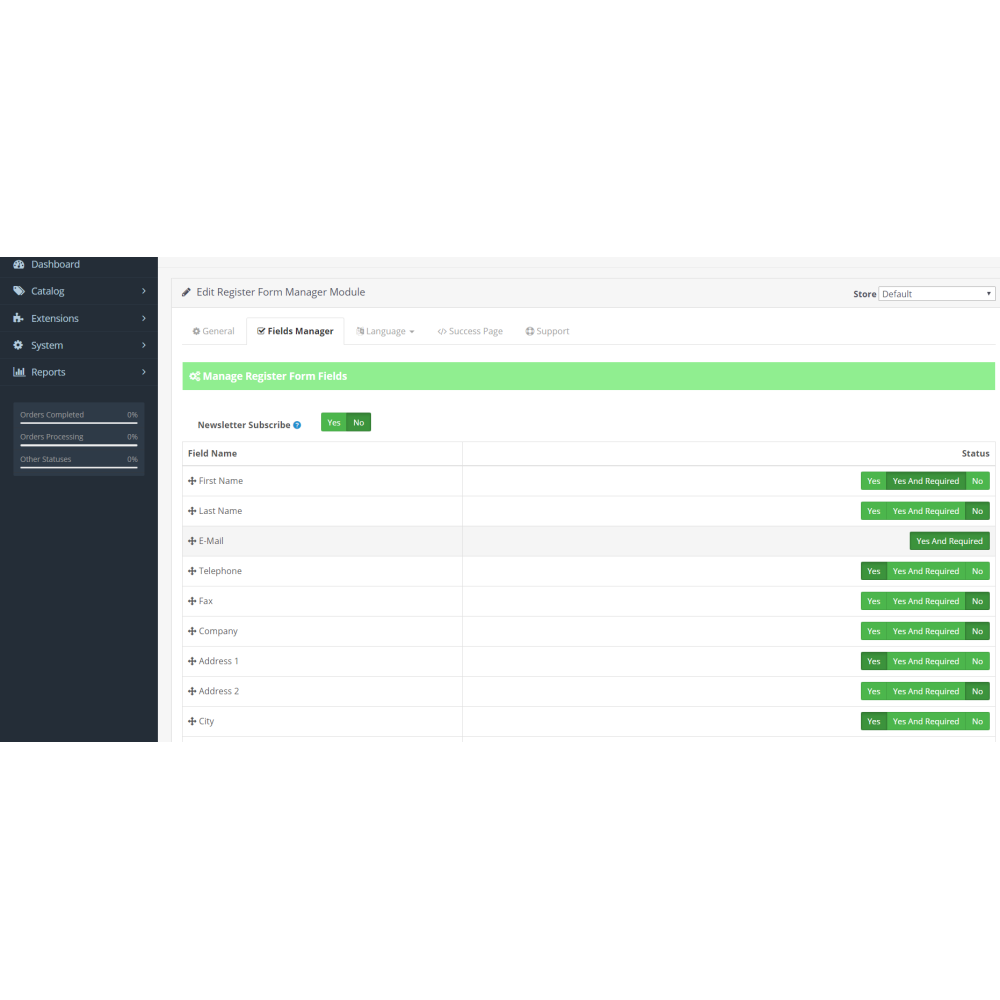
Task: Set Newsletter Subscribe to Yes
Action: (x=333, y=422)
